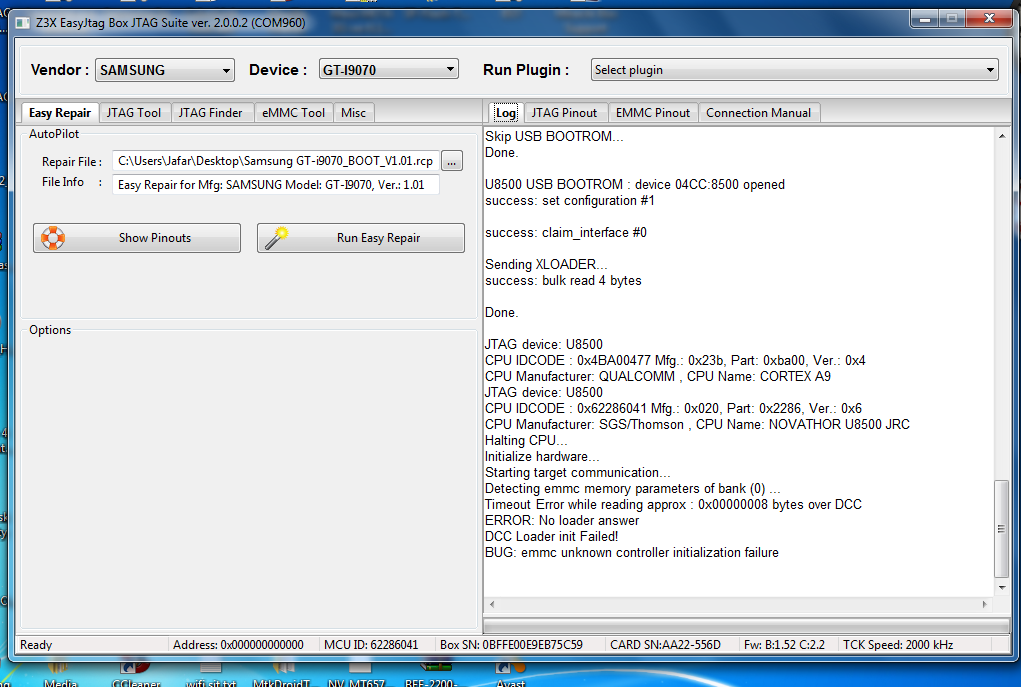Open the CCleaner desktop icon

(136, 675)
